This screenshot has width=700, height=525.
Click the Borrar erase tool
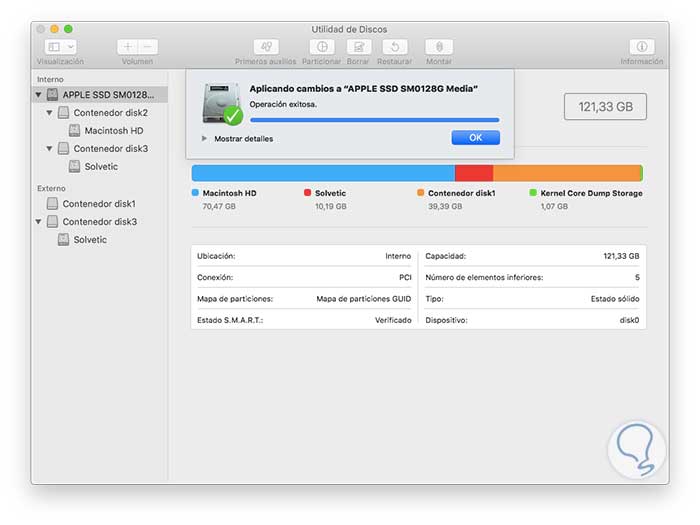(x=358, y=47)
